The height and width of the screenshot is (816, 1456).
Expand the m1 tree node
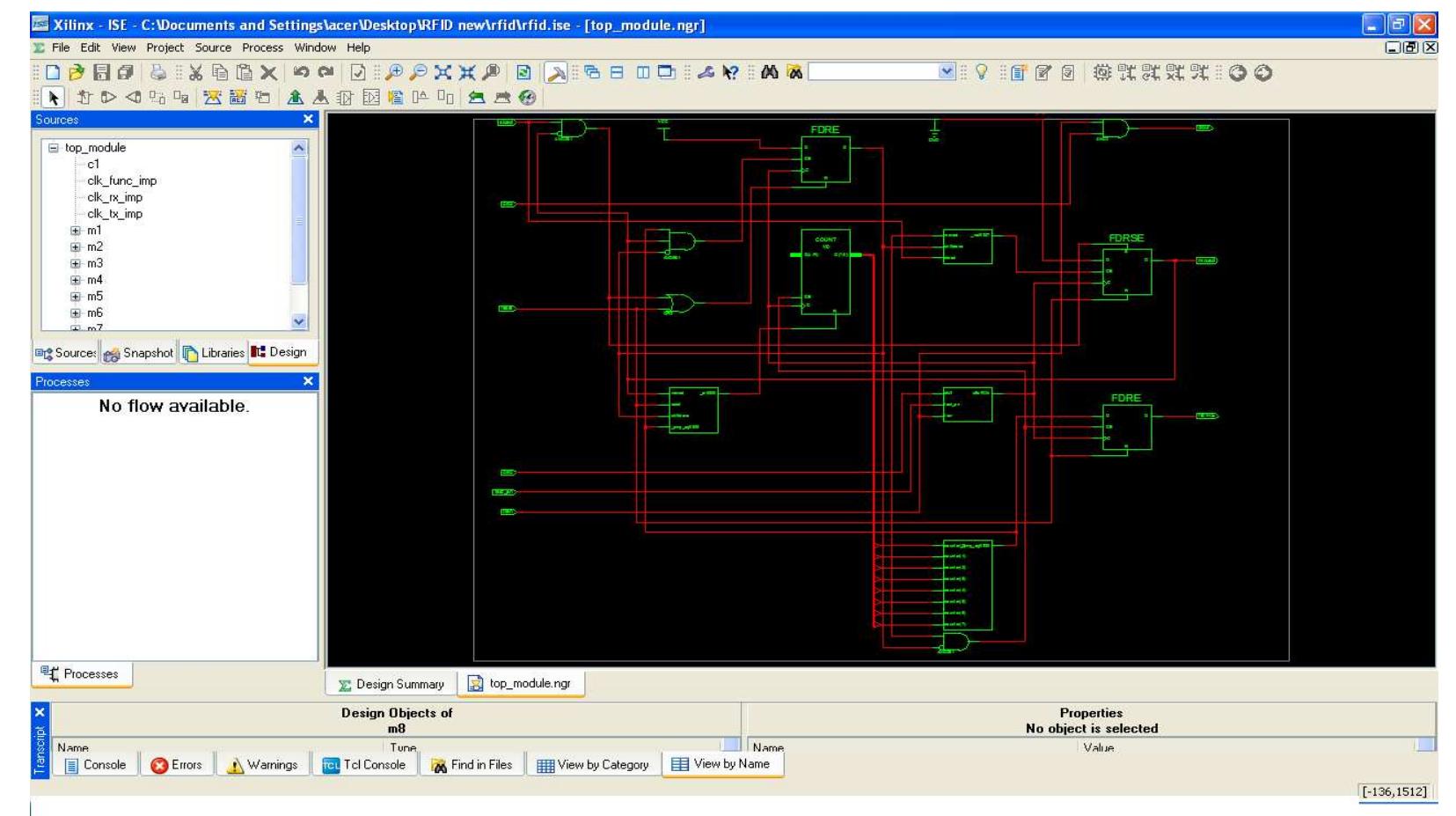[x=76, y=231]
